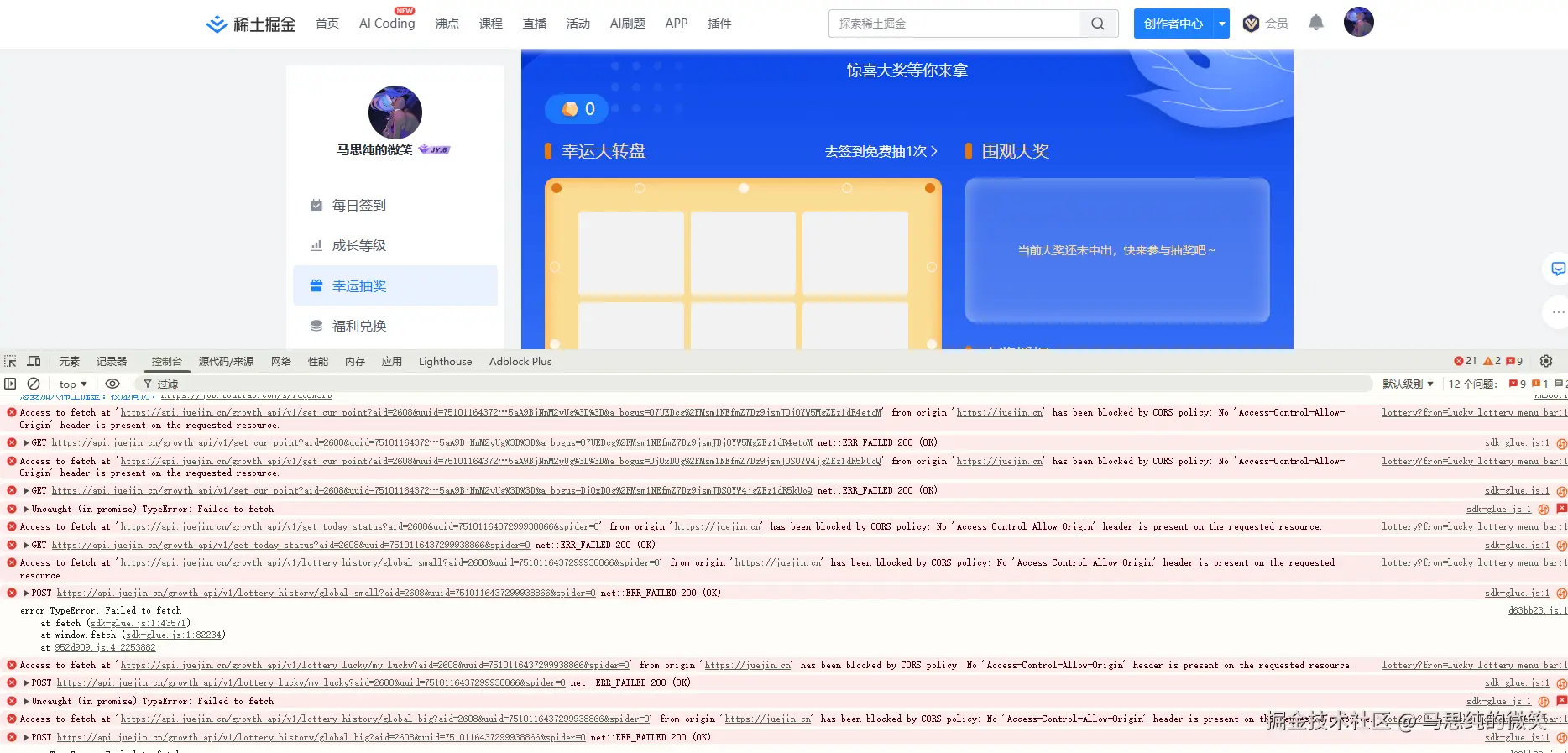Expand the POST lottery_lucky/my_lucky row

[26, 682]
